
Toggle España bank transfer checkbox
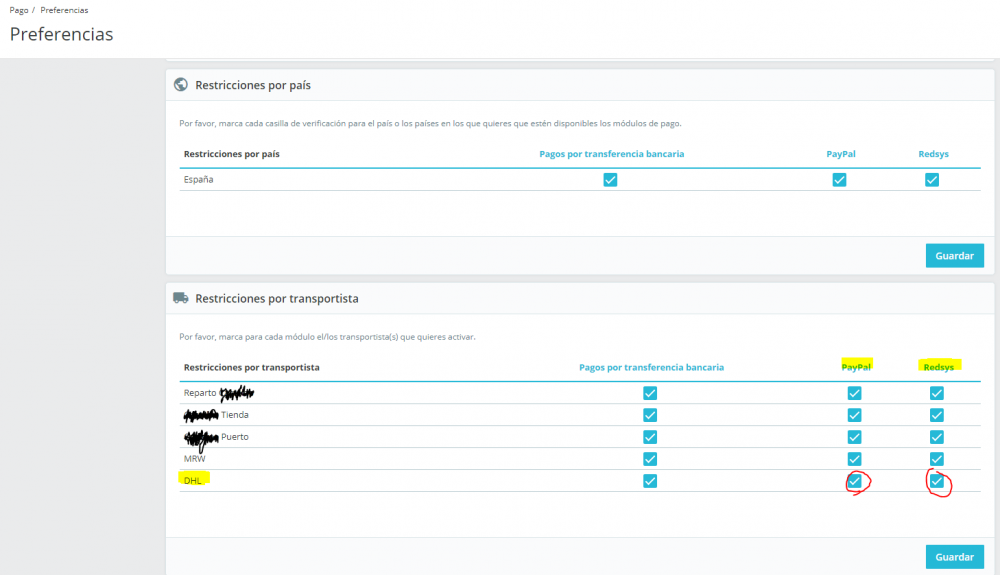coord(610,180)
